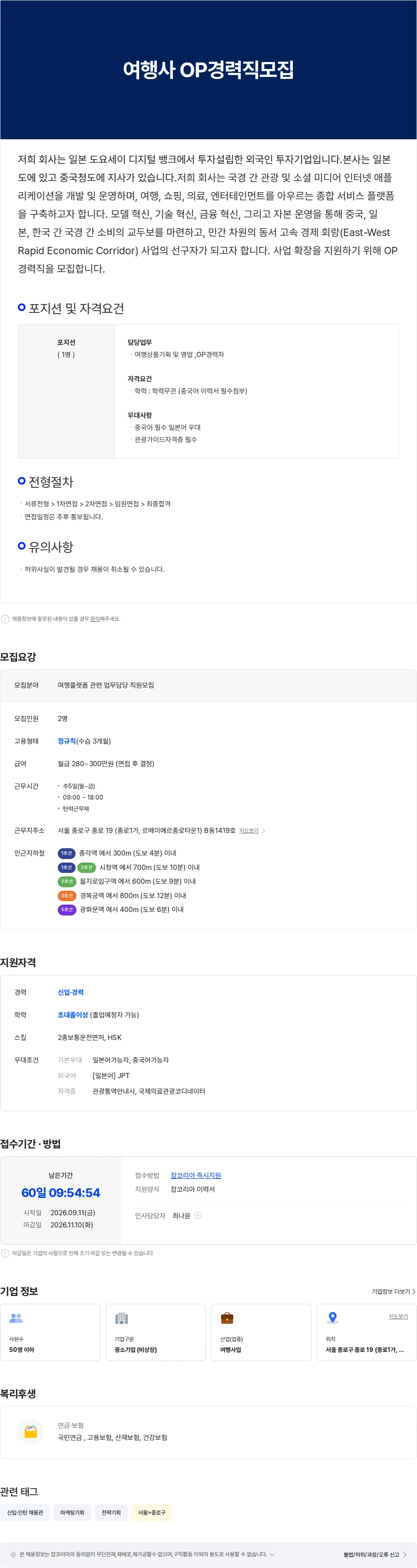The height and width of the screenshot is (1568, 417).
Task: Open the 지도보기 link next to the work address
Action: 249,831
